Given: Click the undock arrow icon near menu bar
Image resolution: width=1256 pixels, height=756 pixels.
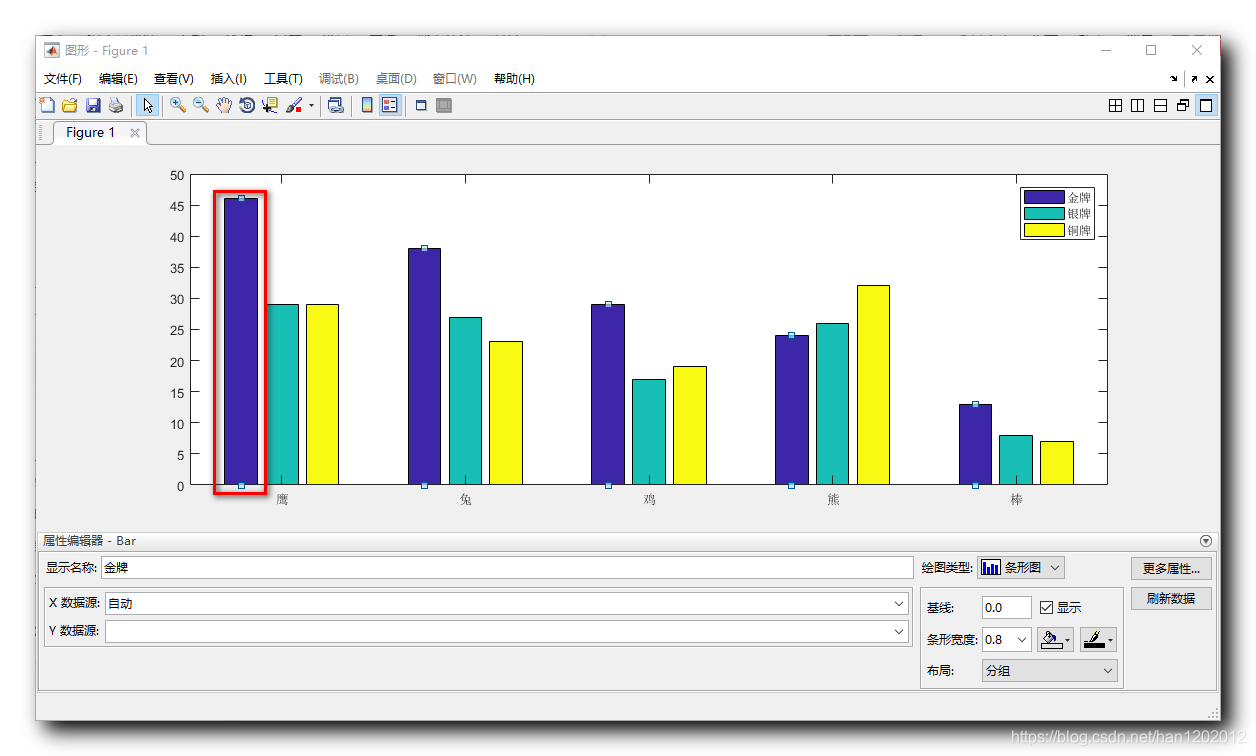Looking at the screenshot, I should [x=1194, y=79].
